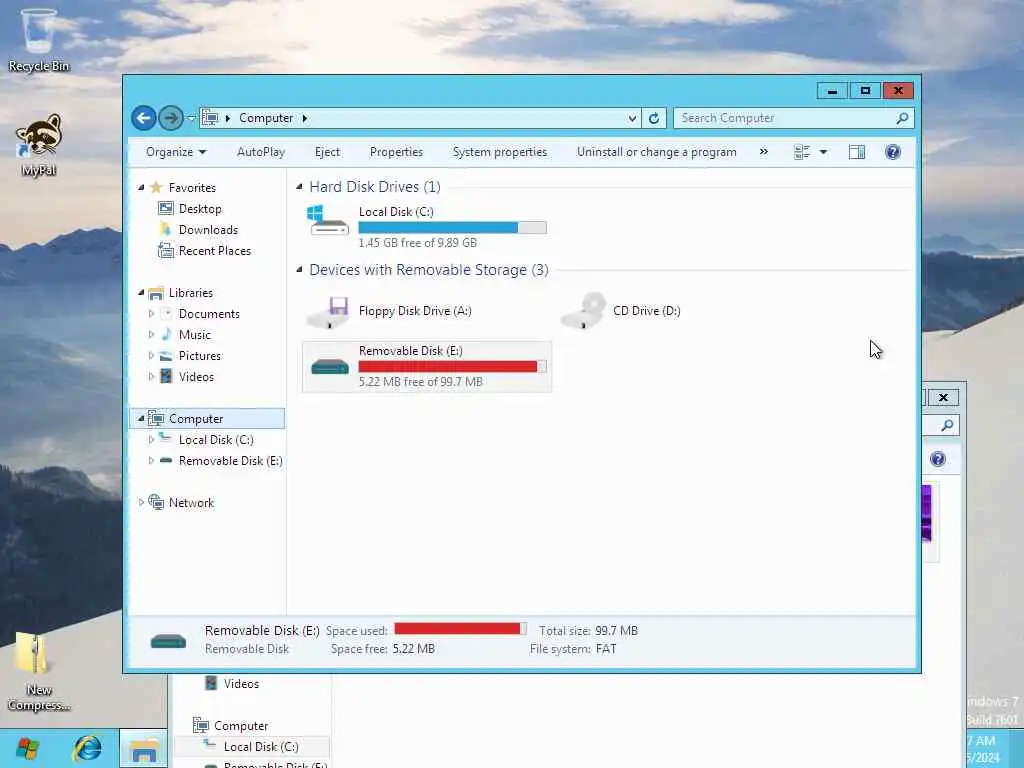The height and width of the screenshot is (768, 1024).
Task: Collapse the Libraries group
Action: [141, 293]
